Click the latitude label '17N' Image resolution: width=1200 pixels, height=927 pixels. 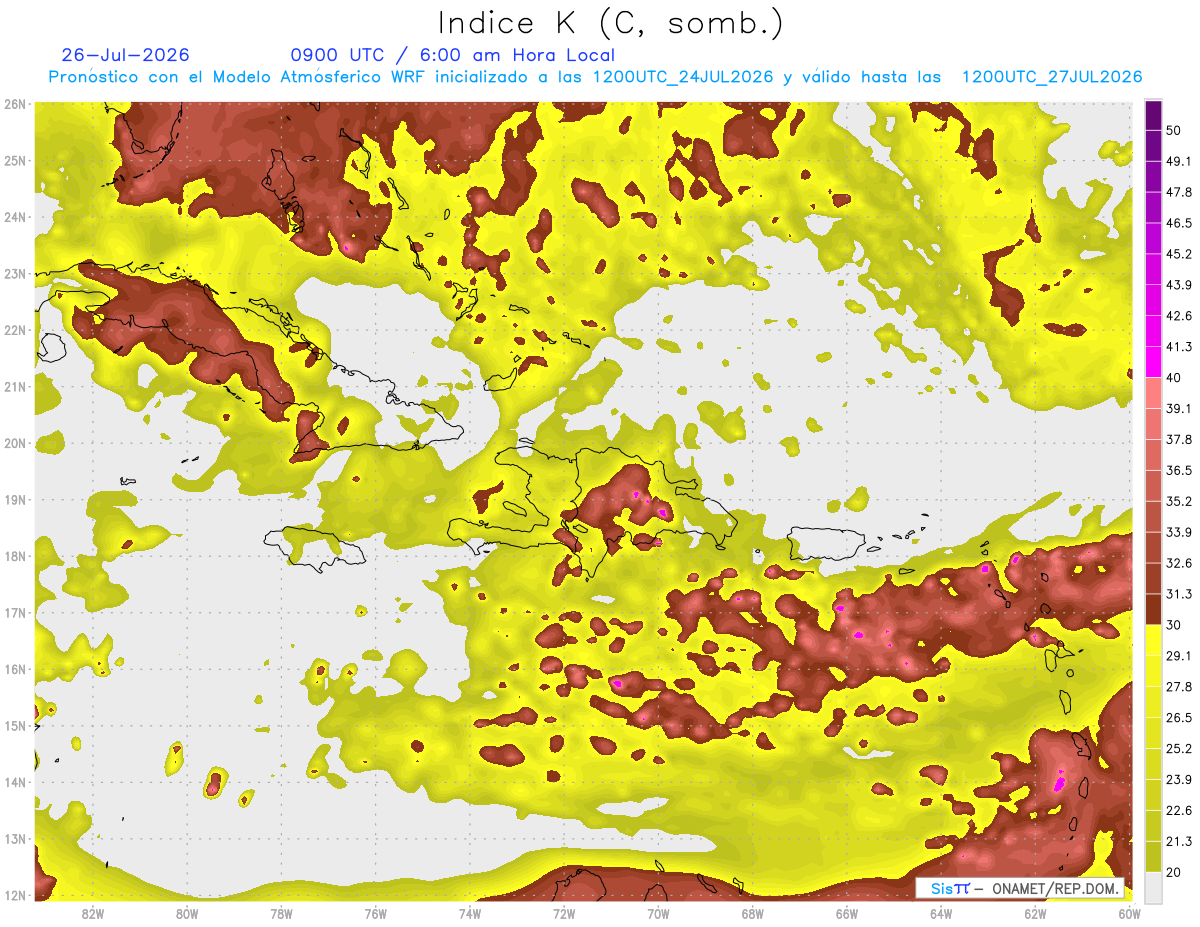coord(14,613)
